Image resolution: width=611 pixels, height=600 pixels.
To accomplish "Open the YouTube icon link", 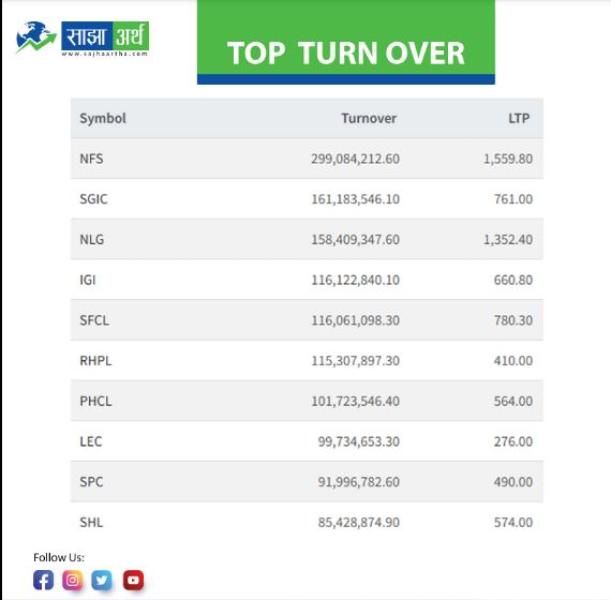I will click(x=133, y=580).
